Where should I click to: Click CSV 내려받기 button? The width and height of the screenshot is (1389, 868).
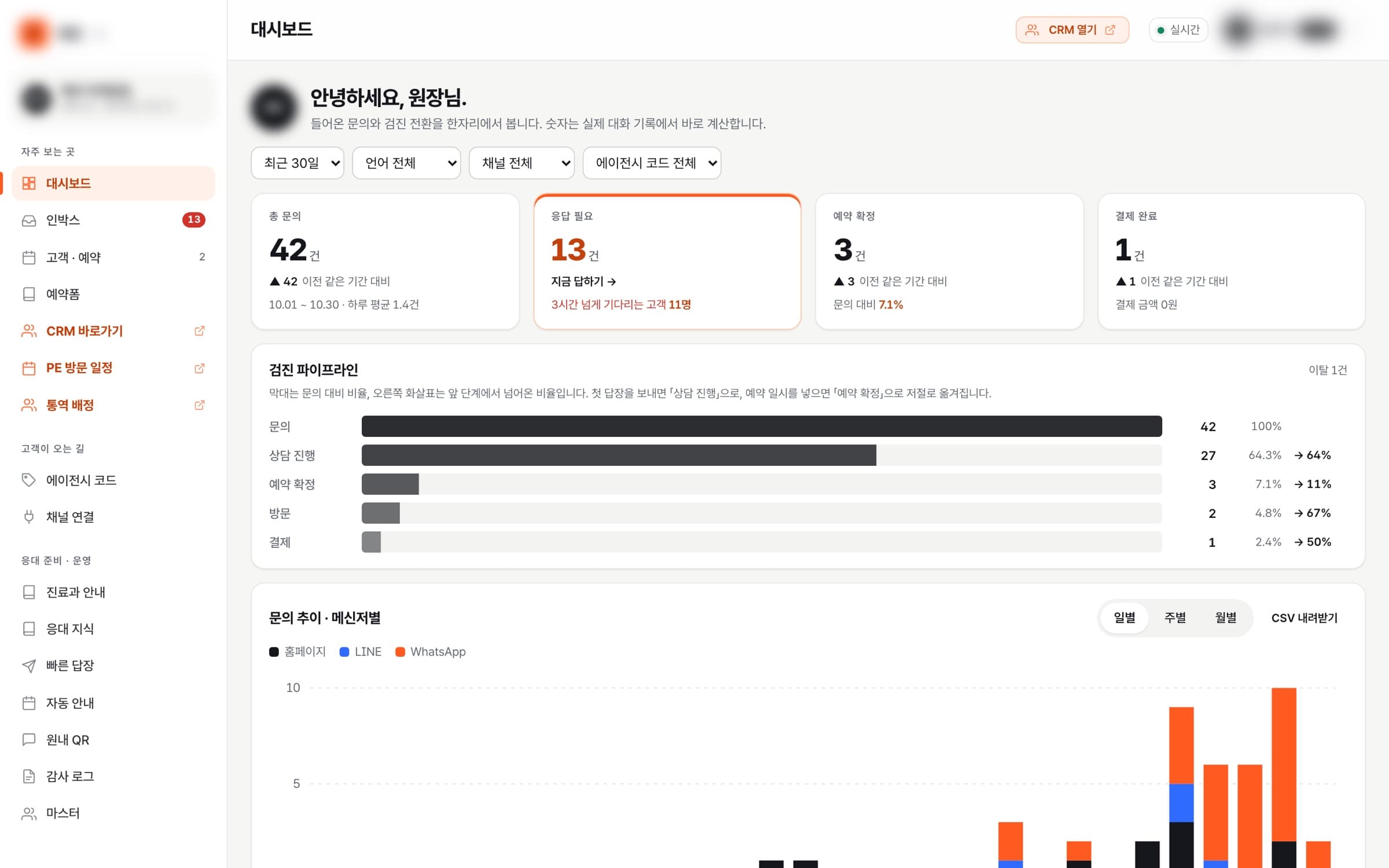pyautogui.click(x=1305, y=618)
